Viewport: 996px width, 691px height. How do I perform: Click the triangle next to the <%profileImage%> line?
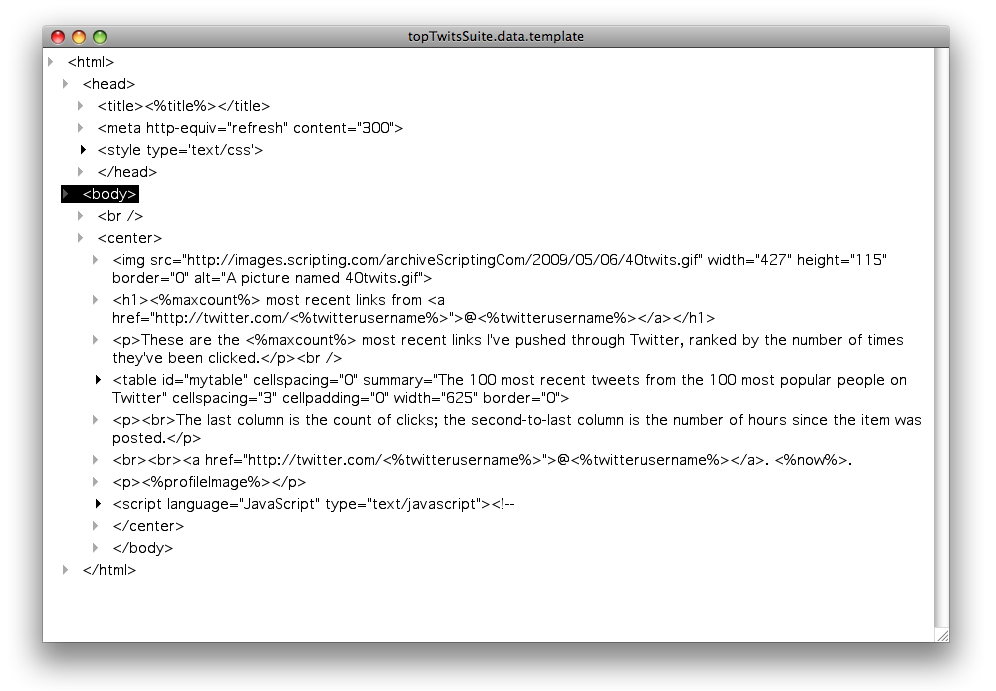(95, 481)
